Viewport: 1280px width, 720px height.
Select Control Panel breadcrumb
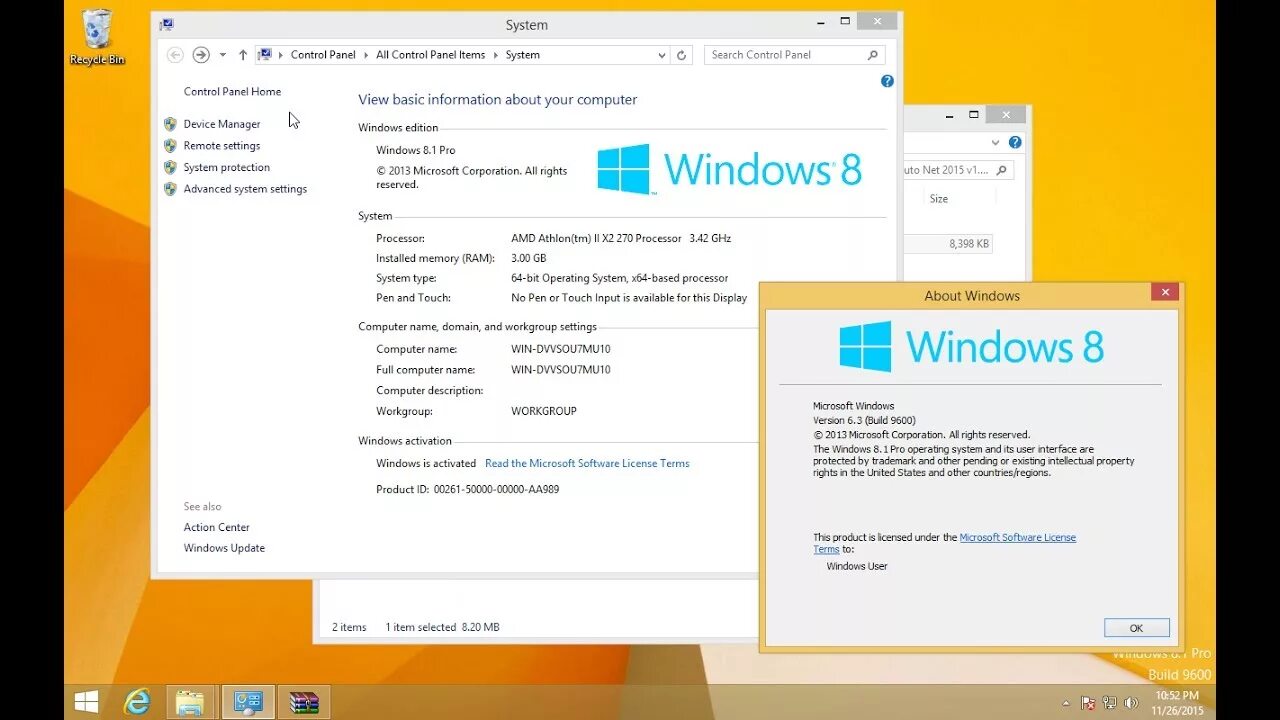pyautogui.click(x=323, y=55)
